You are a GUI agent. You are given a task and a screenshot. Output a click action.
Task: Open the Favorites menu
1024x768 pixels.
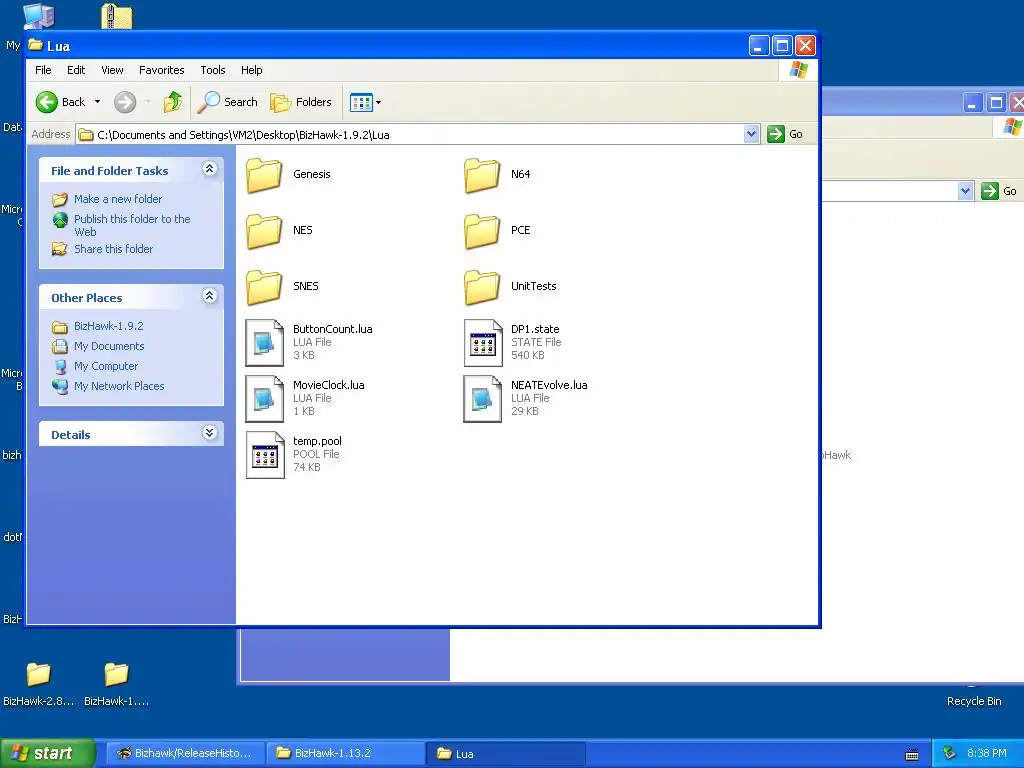[161, 70]
